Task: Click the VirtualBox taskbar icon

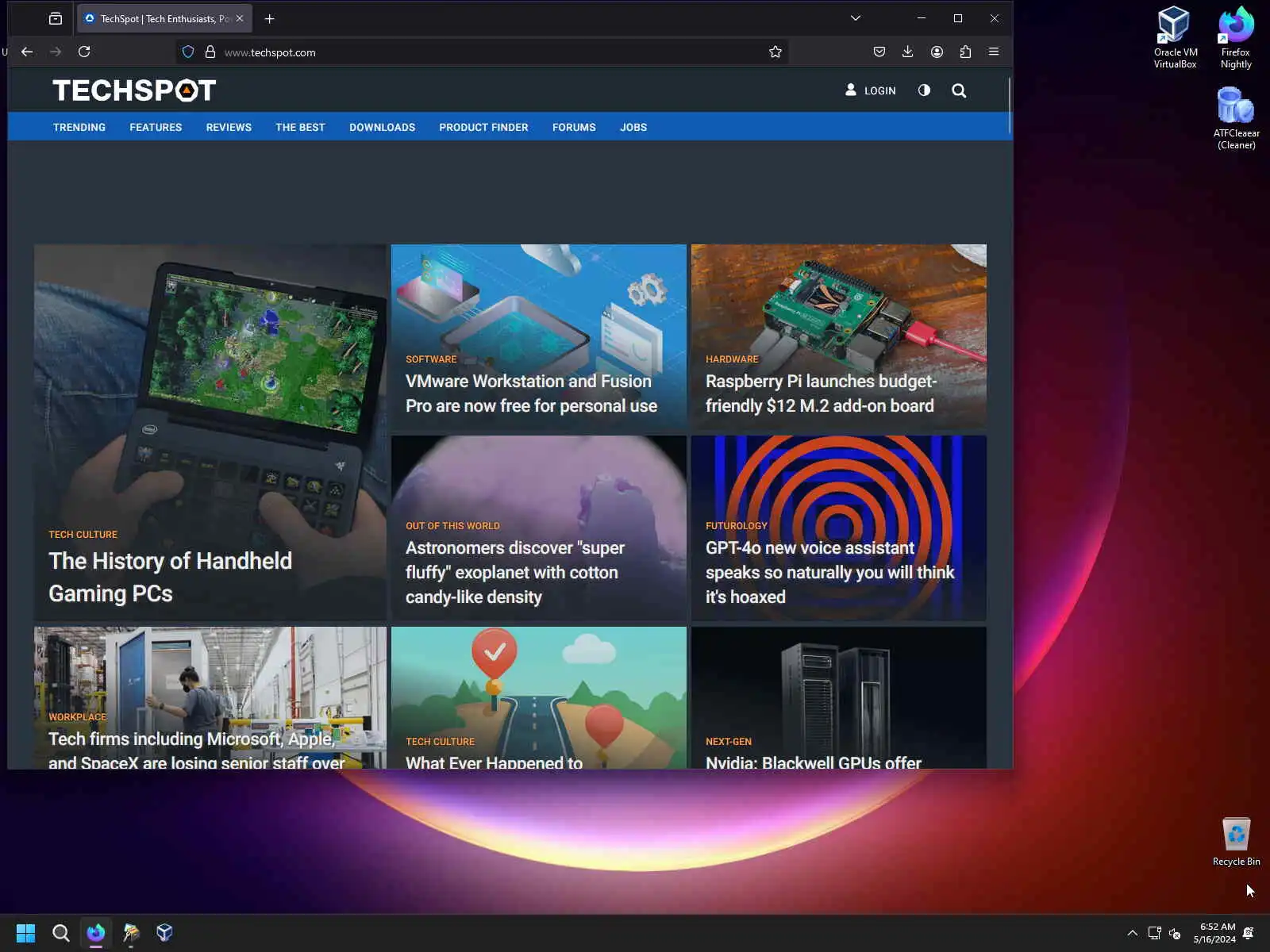Action: coord(165,933)
